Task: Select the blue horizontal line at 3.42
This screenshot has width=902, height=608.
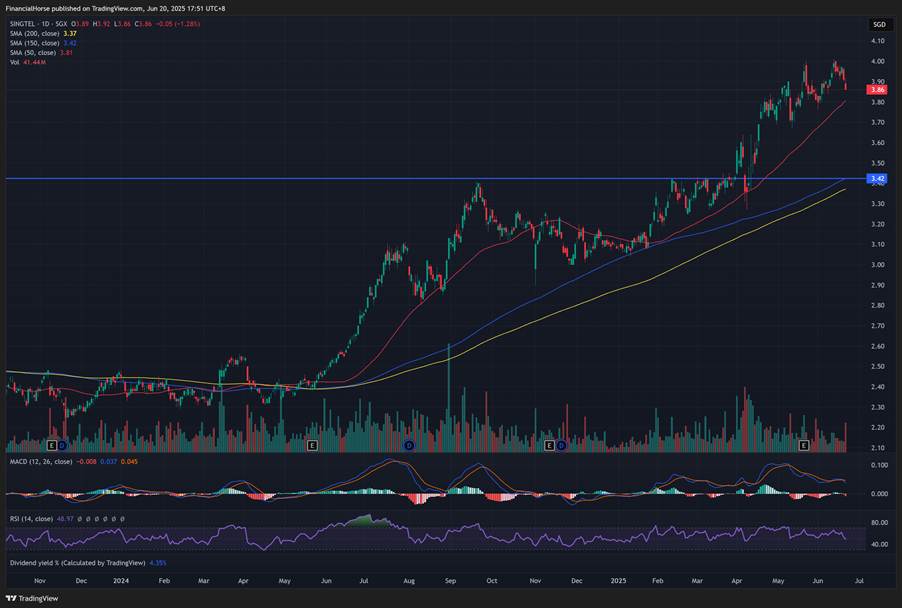Action: 435,179
